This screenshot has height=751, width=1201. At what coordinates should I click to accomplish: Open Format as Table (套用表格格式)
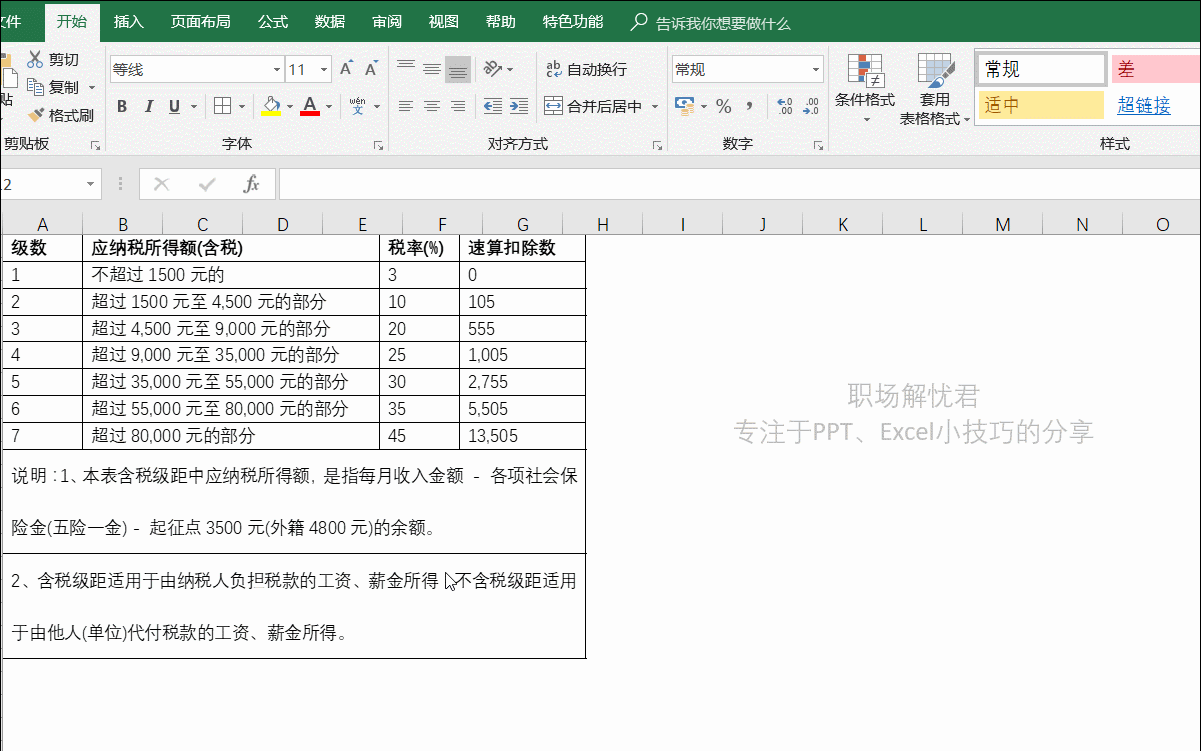935,89
